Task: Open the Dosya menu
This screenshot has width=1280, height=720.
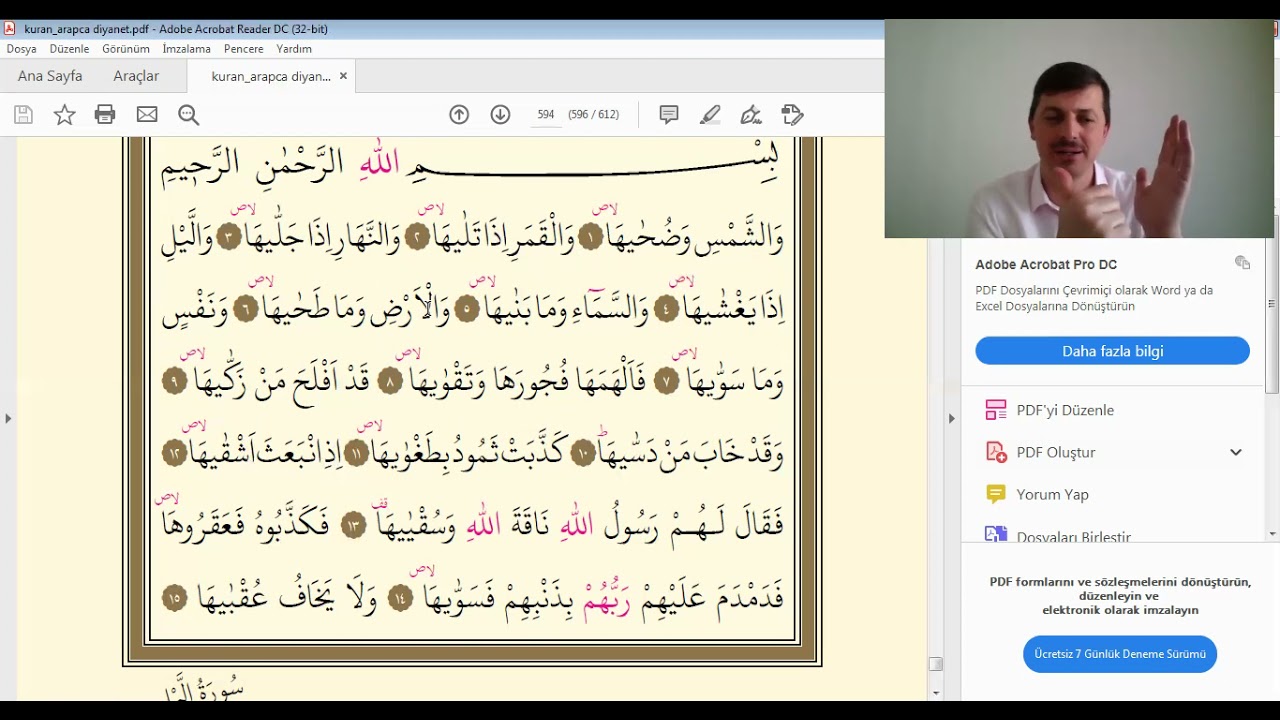Action: (21, 49)
